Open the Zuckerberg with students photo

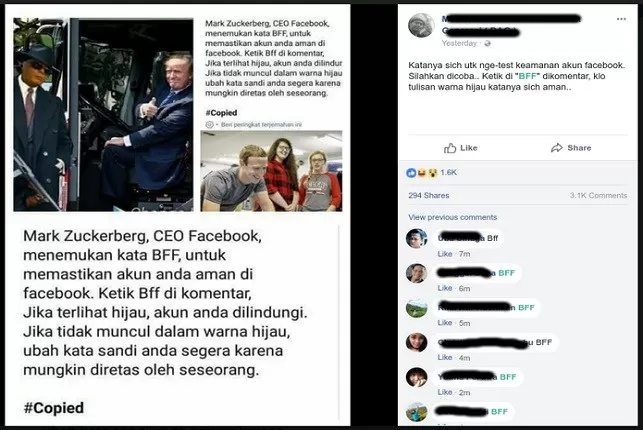click(x=271, y=171)
